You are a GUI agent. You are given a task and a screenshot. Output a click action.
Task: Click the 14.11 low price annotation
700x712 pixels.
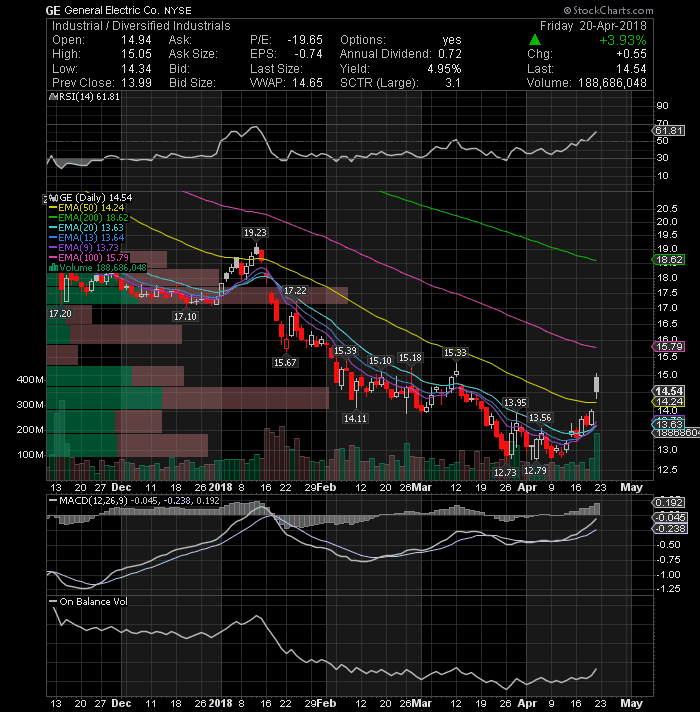pyautogui.click(x=355, y=419)
